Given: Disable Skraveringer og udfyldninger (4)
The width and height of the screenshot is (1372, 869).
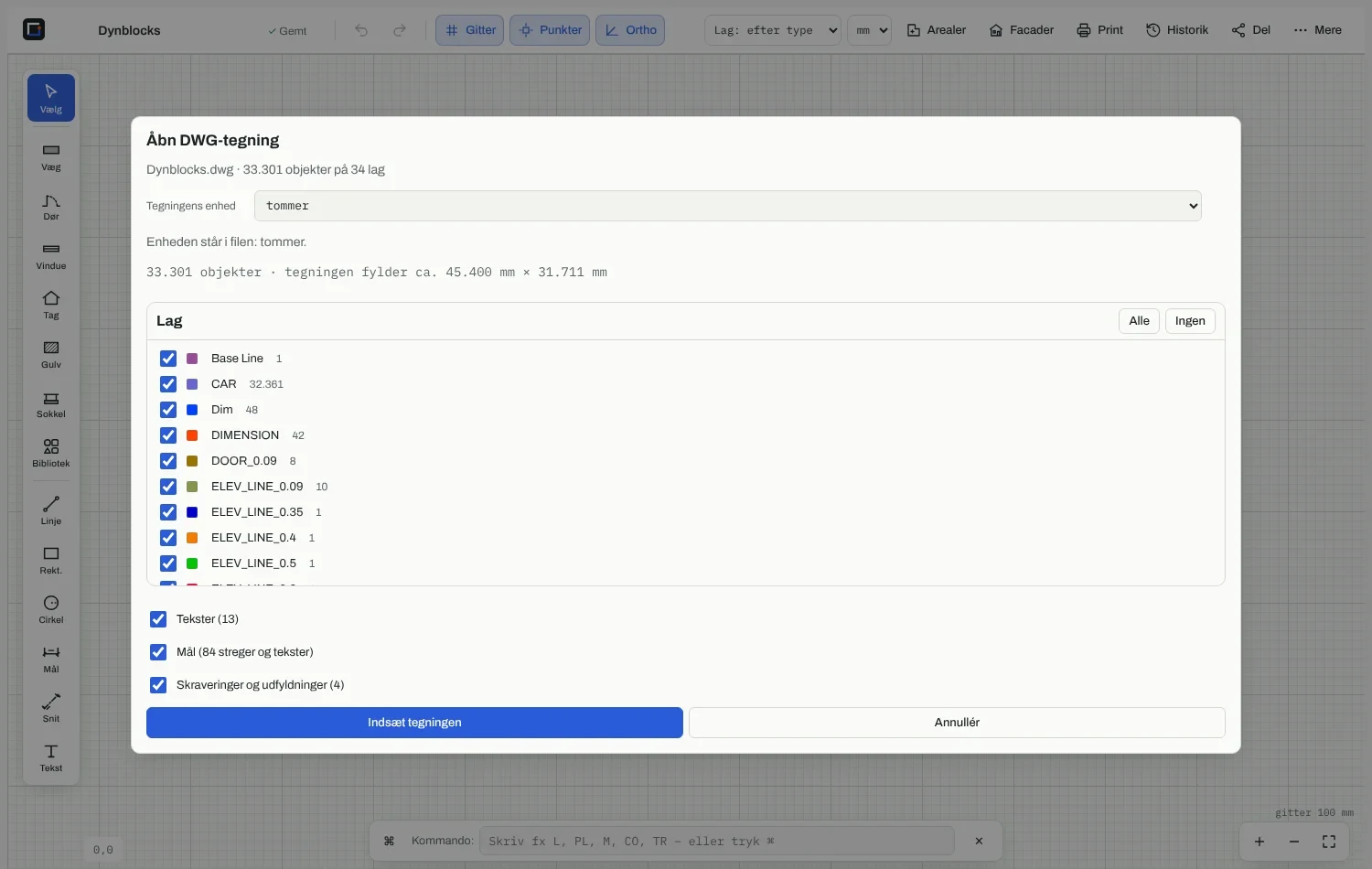Looking at the screenshot, I should [158, 685].
